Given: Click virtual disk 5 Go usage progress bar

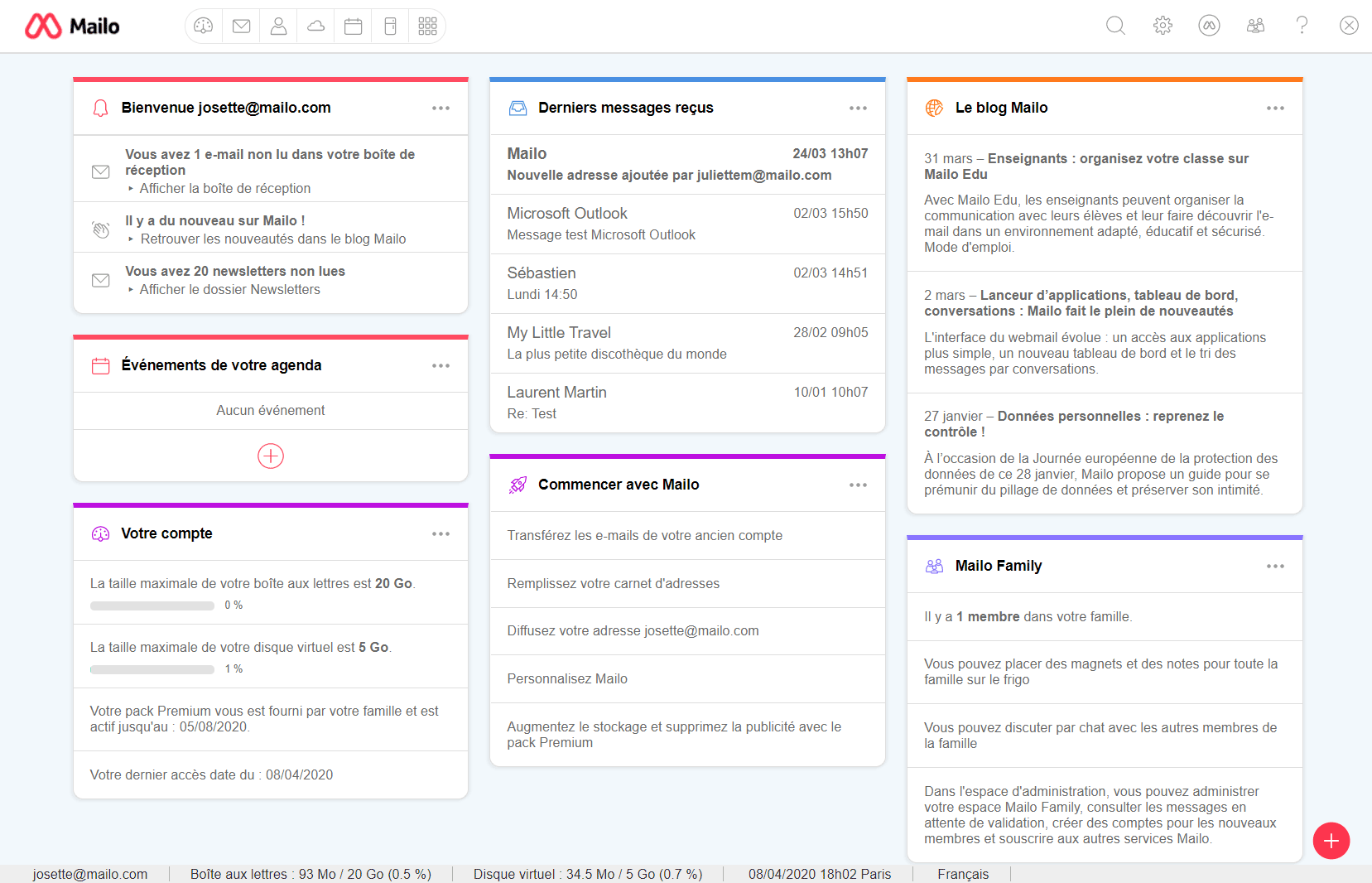Looking at the screenshot, I should pos(152,669).
